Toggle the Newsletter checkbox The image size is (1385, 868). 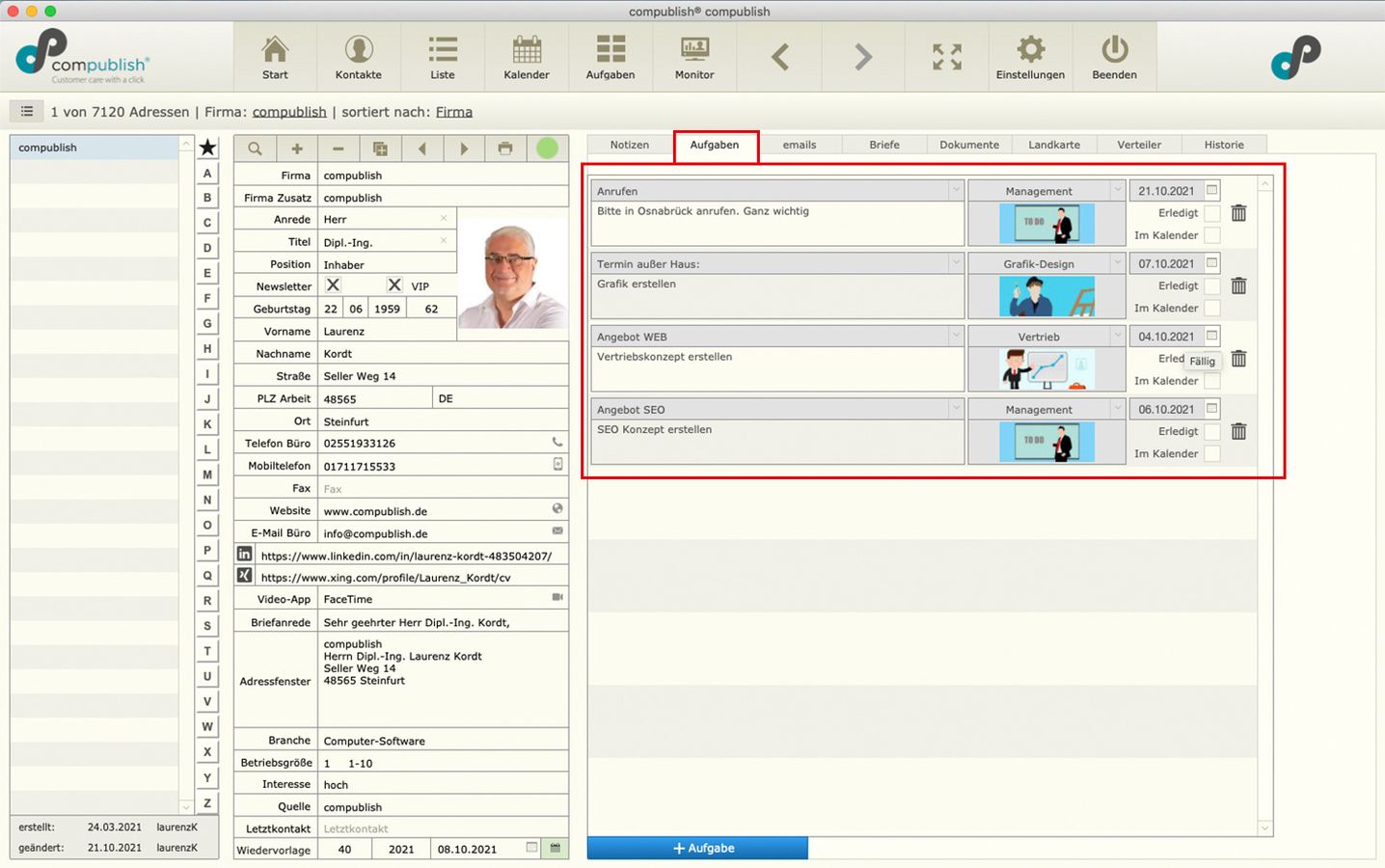coord(333,285)
